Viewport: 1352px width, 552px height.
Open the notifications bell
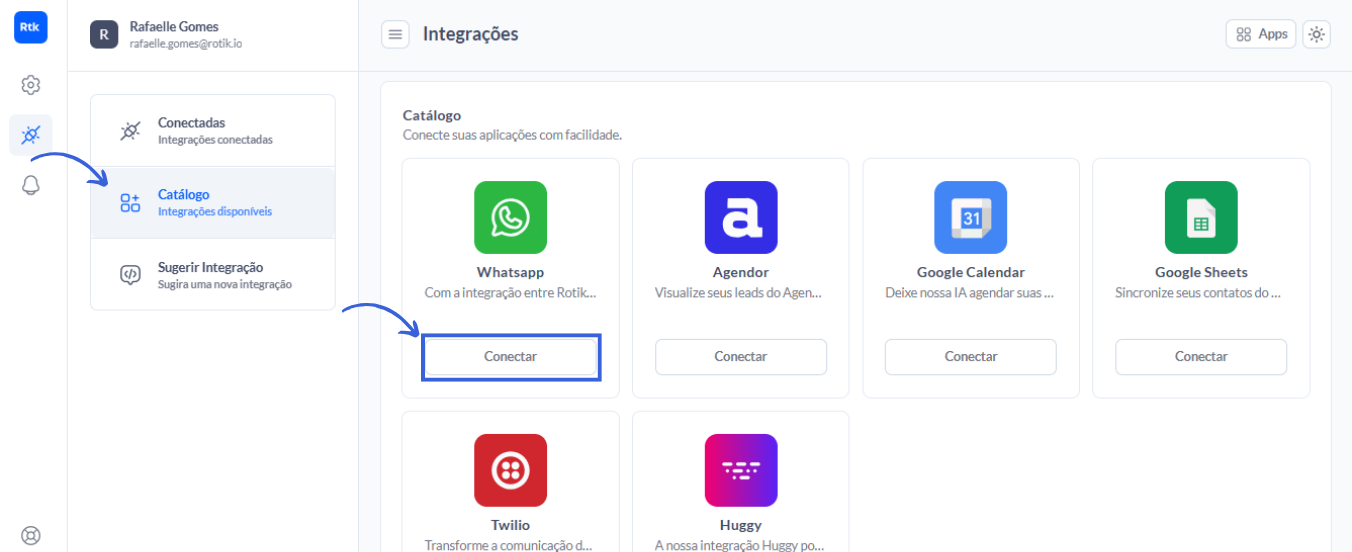[x=31, y=185]
